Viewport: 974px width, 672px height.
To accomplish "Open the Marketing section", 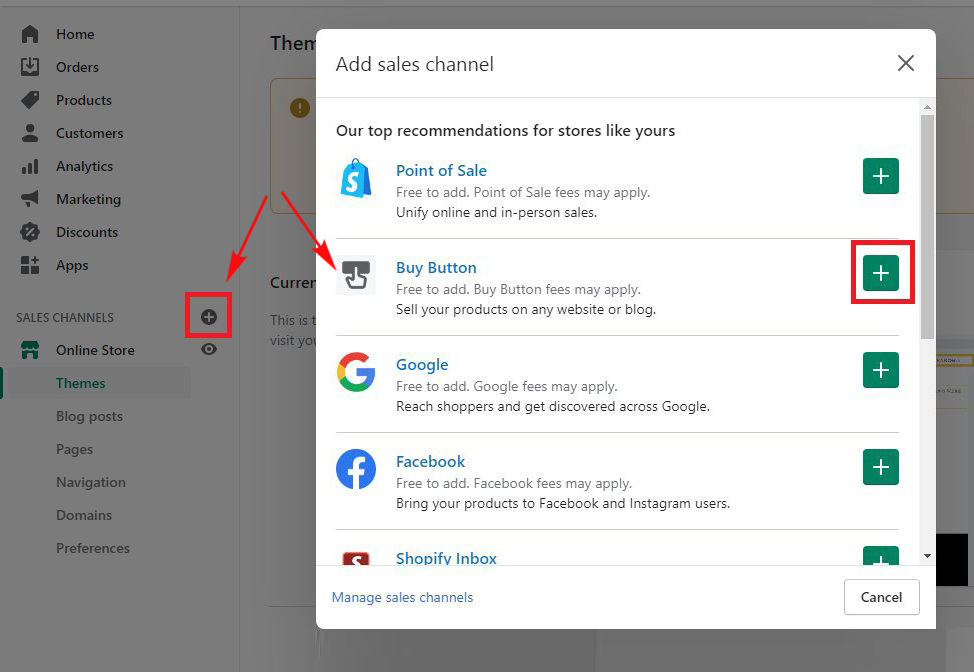I will 88,199.
